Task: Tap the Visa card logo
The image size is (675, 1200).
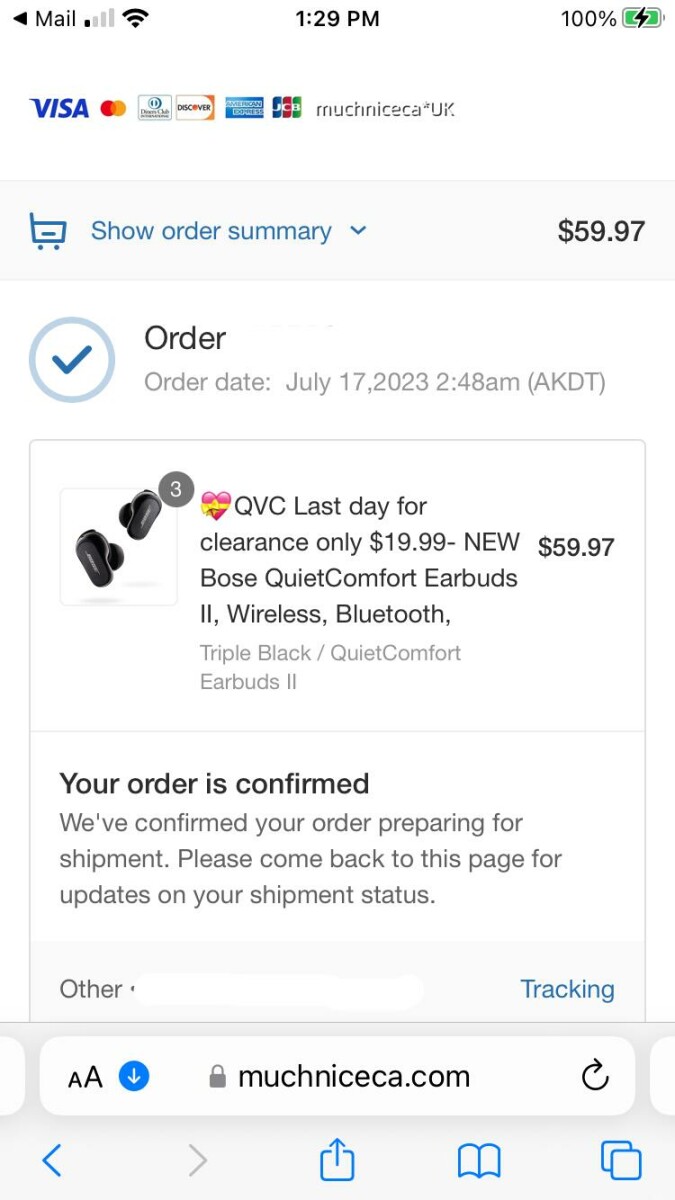Action: (x=59, y=108)
